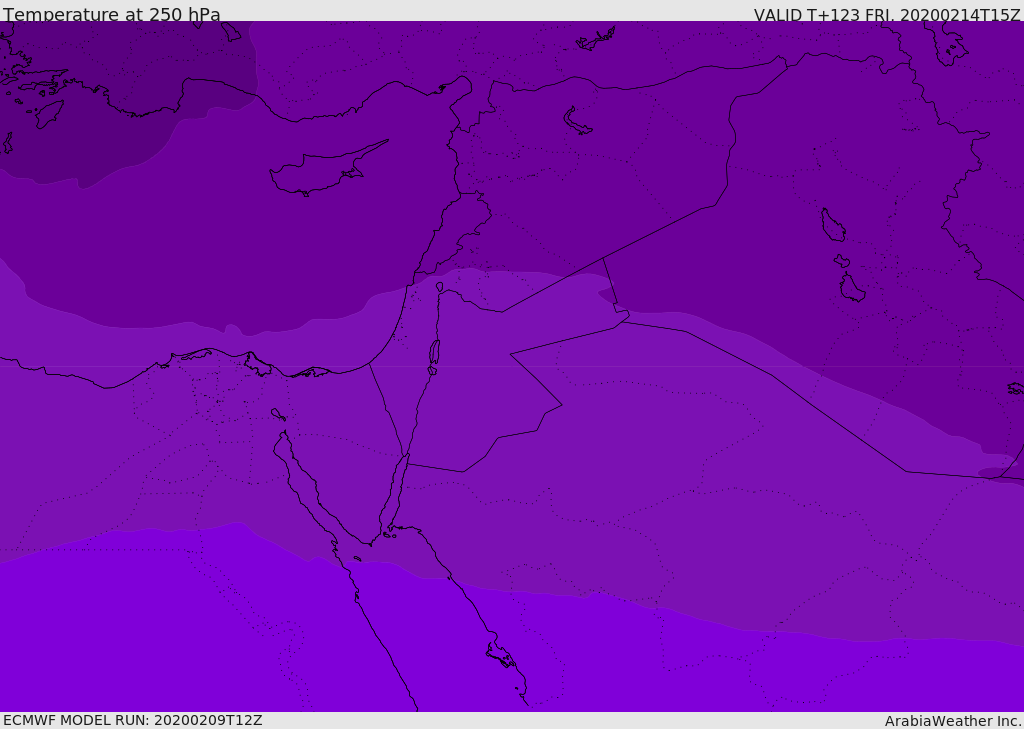
Task: Pick the brightest violet band at bottom
Action: [x=200, y=640]
